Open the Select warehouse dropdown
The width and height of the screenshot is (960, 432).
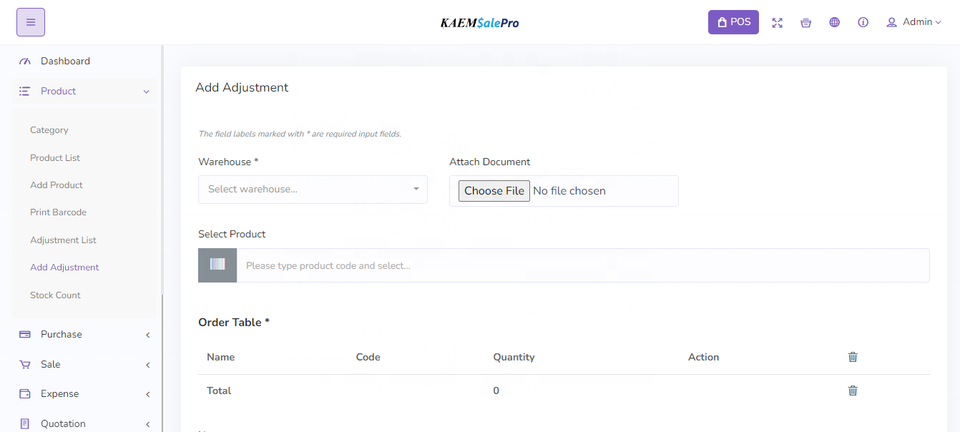point(313,189)
